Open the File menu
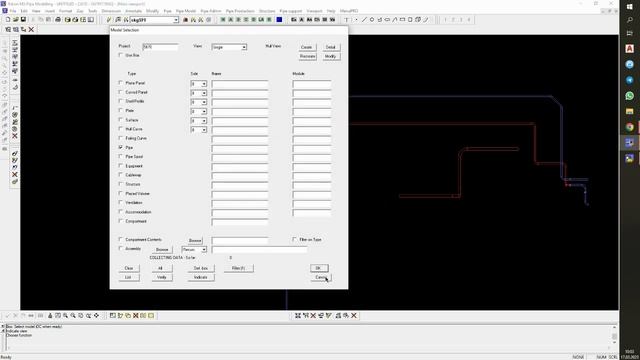The height and width of the screenshot is (360, 640). tap(13, 11)
